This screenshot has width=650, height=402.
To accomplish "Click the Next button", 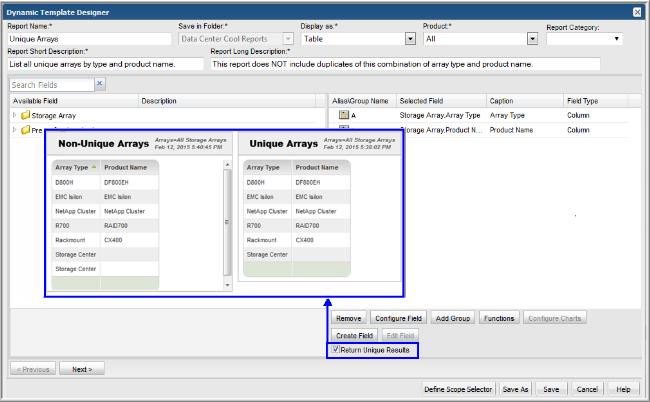I will coord(82,369).
